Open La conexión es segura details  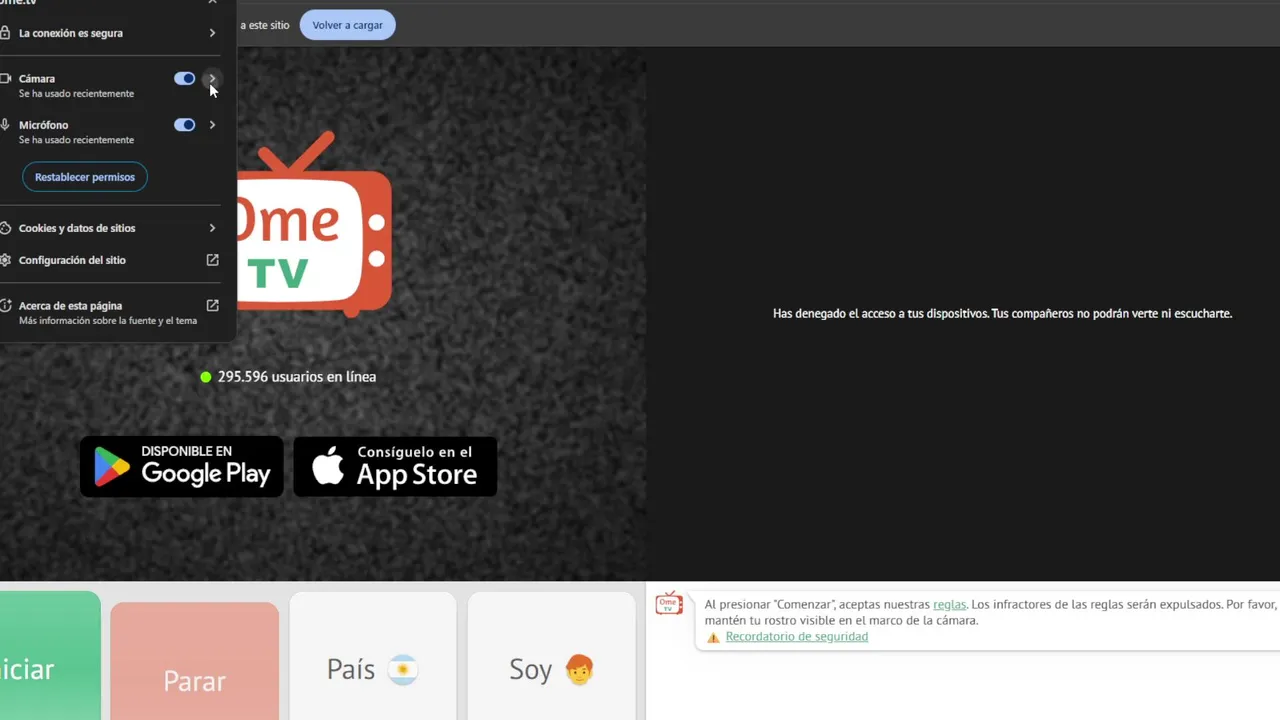110,33
